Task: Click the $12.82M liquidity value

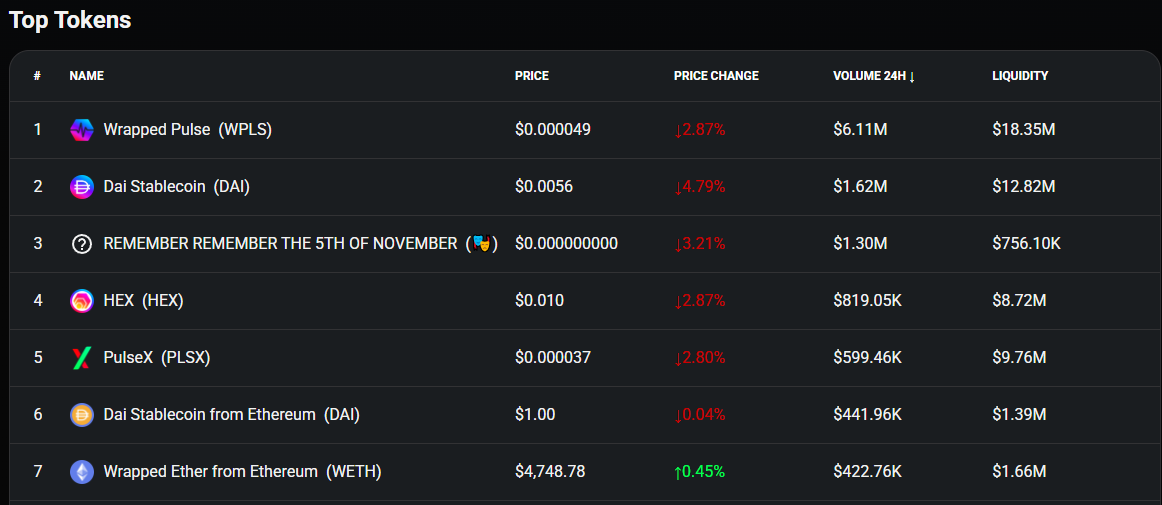Action: (x=1023, y=187)
